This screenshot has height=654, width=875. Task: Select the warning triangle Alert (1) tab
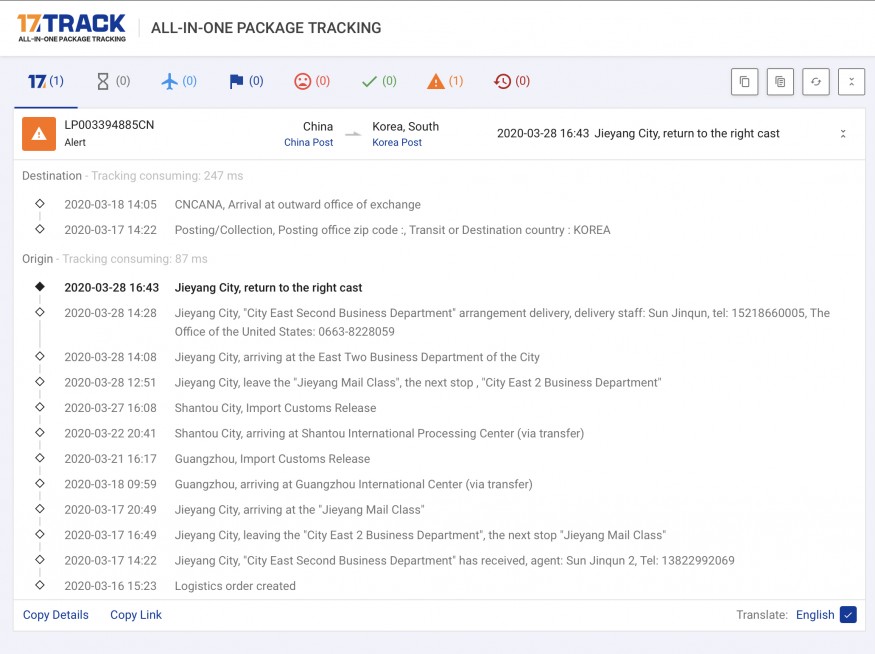pos(445,81)
